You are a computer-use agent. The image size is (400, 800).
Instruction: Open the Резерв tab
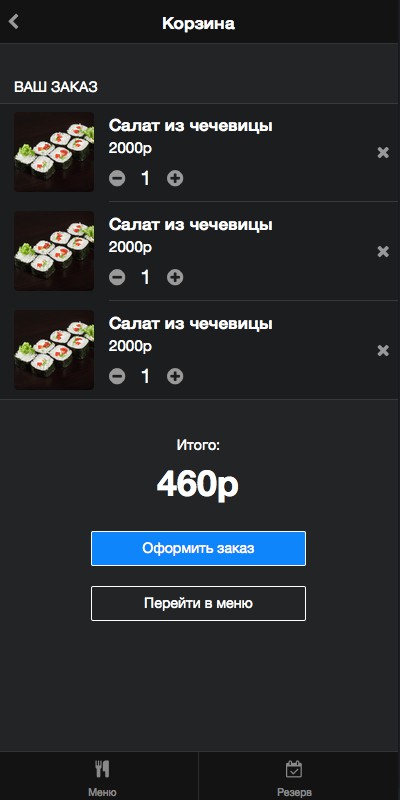pos(294,778)
